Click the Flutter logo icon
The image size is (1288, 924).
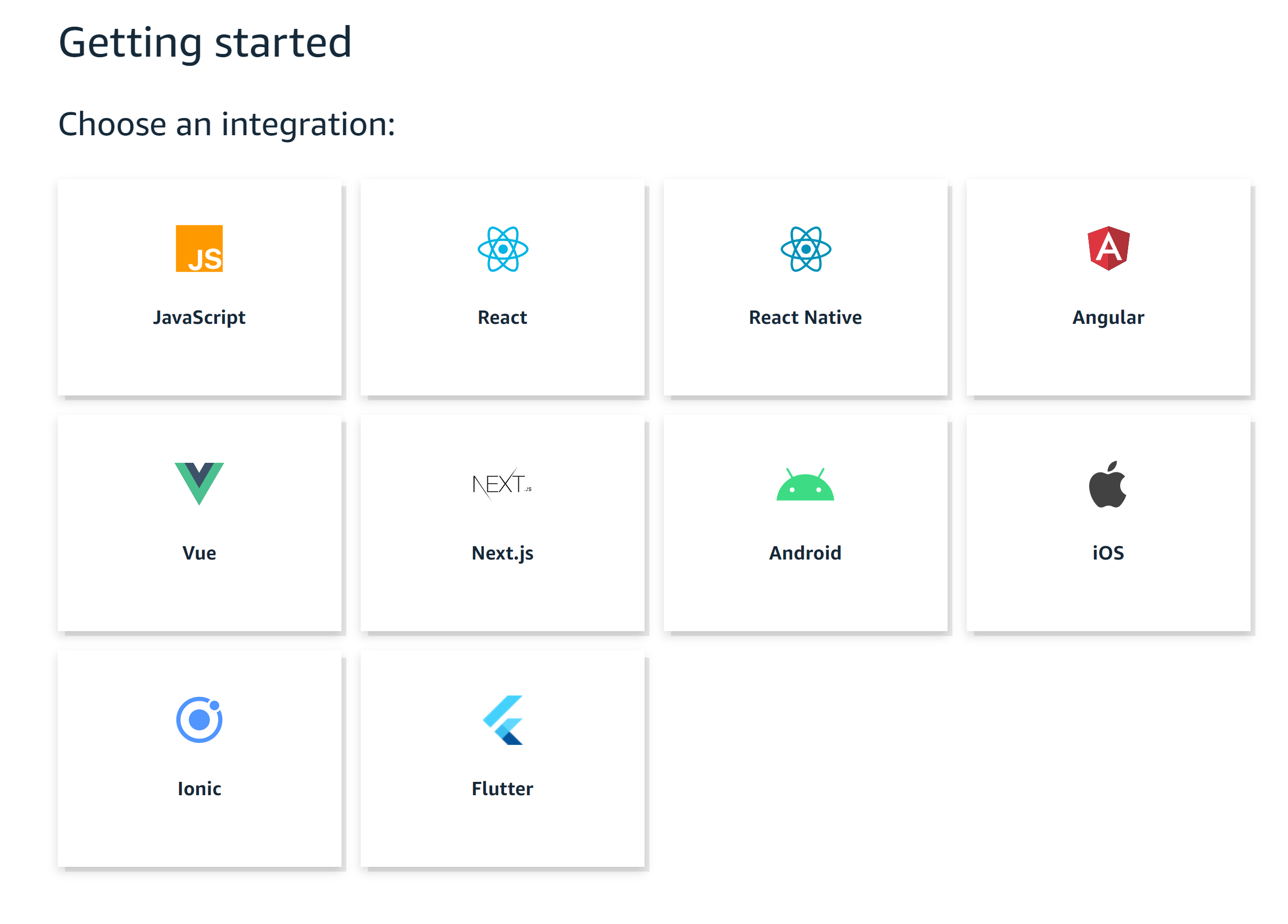pyautogui.click(x=503, y=719)
